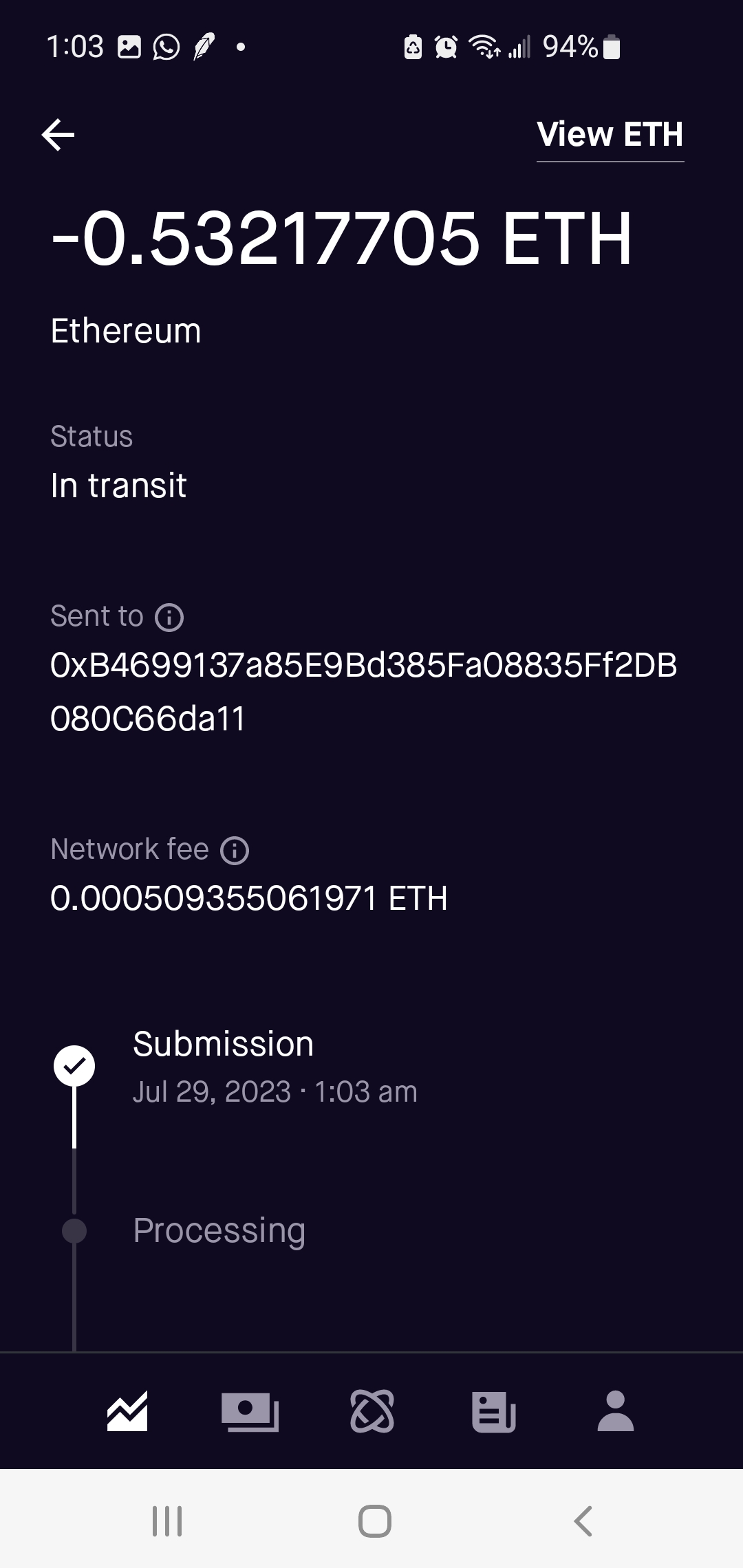Tap the Submission checkmark timeline marker
Viewport: 743px width, 1568px height.
pos(74,1066)
